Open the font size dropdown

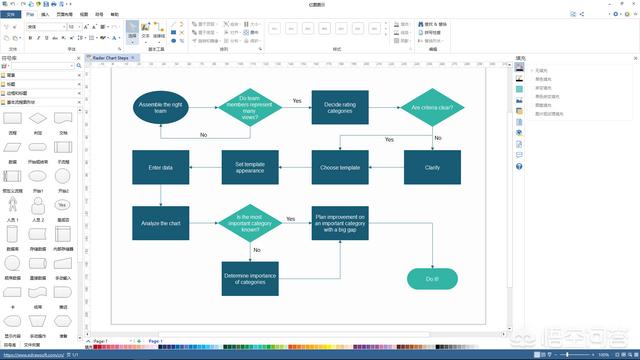tap(74, 27)
